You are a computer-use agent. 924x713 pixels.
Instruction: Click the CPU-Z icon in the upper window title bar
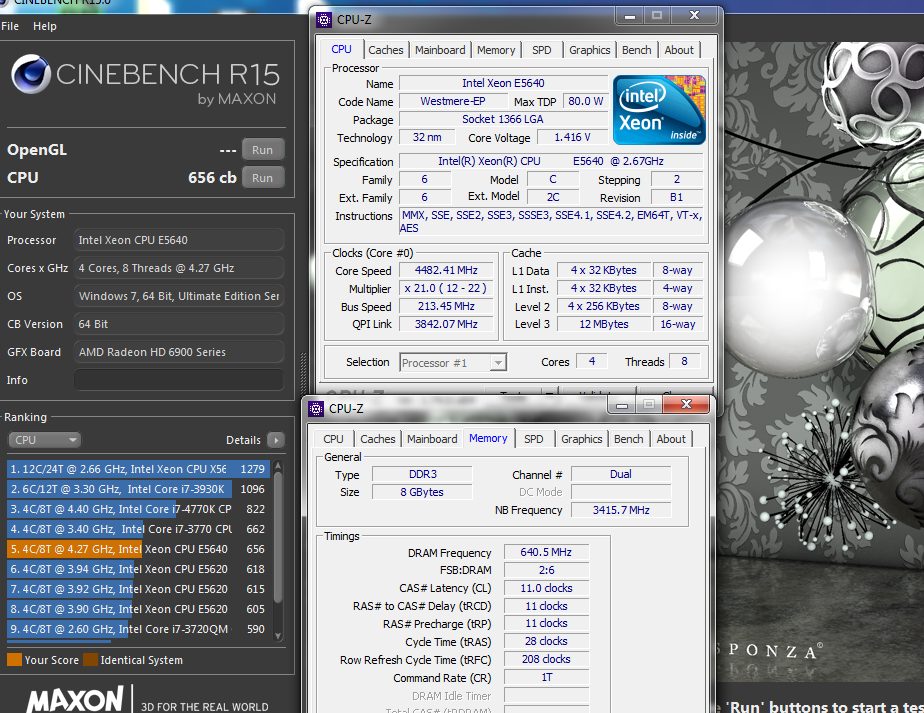click(x=324, y=20)
